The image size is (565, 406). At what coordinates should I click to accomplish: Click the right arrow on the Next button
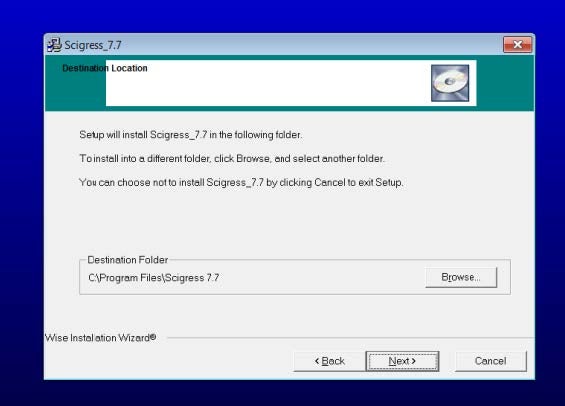[414, 361]
